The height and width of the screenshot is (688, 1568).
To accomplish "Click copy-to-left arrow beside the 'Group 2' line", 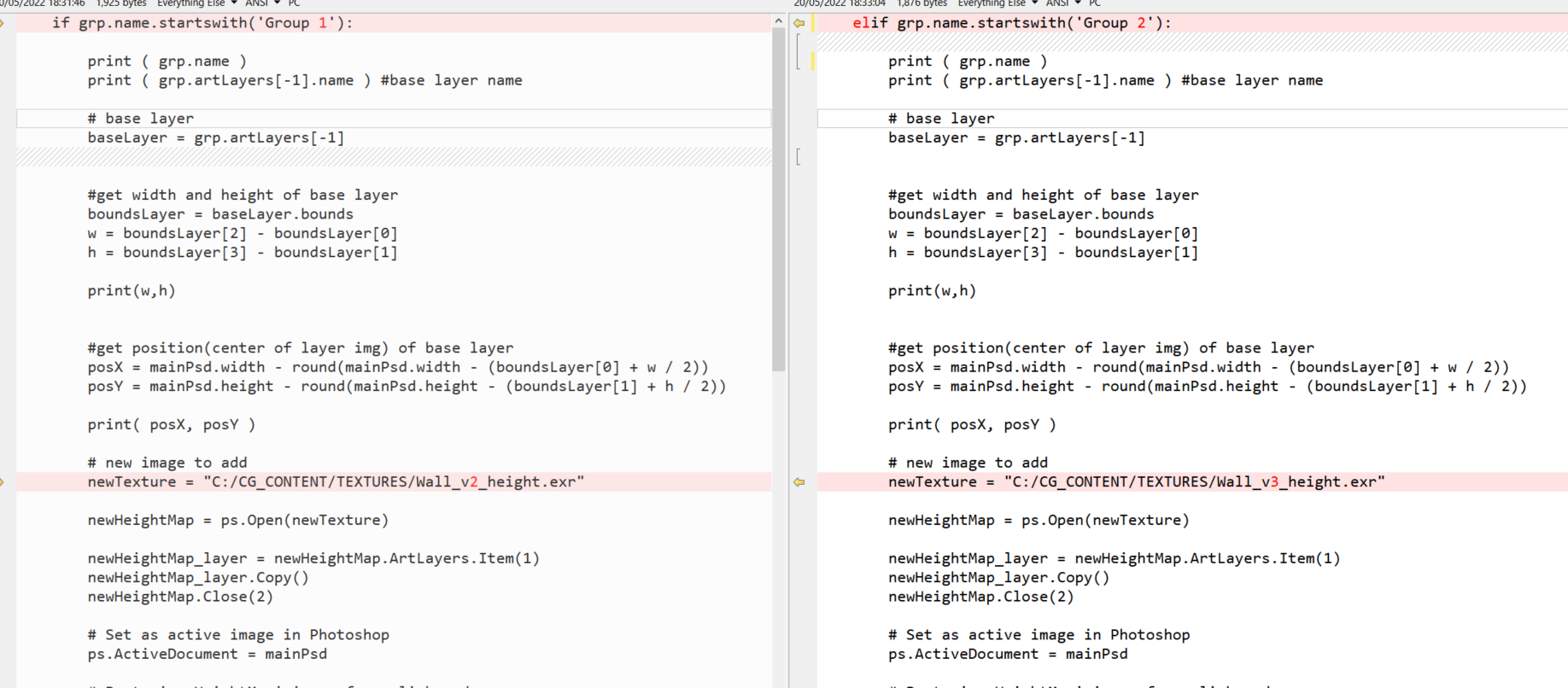I will 799,23.
